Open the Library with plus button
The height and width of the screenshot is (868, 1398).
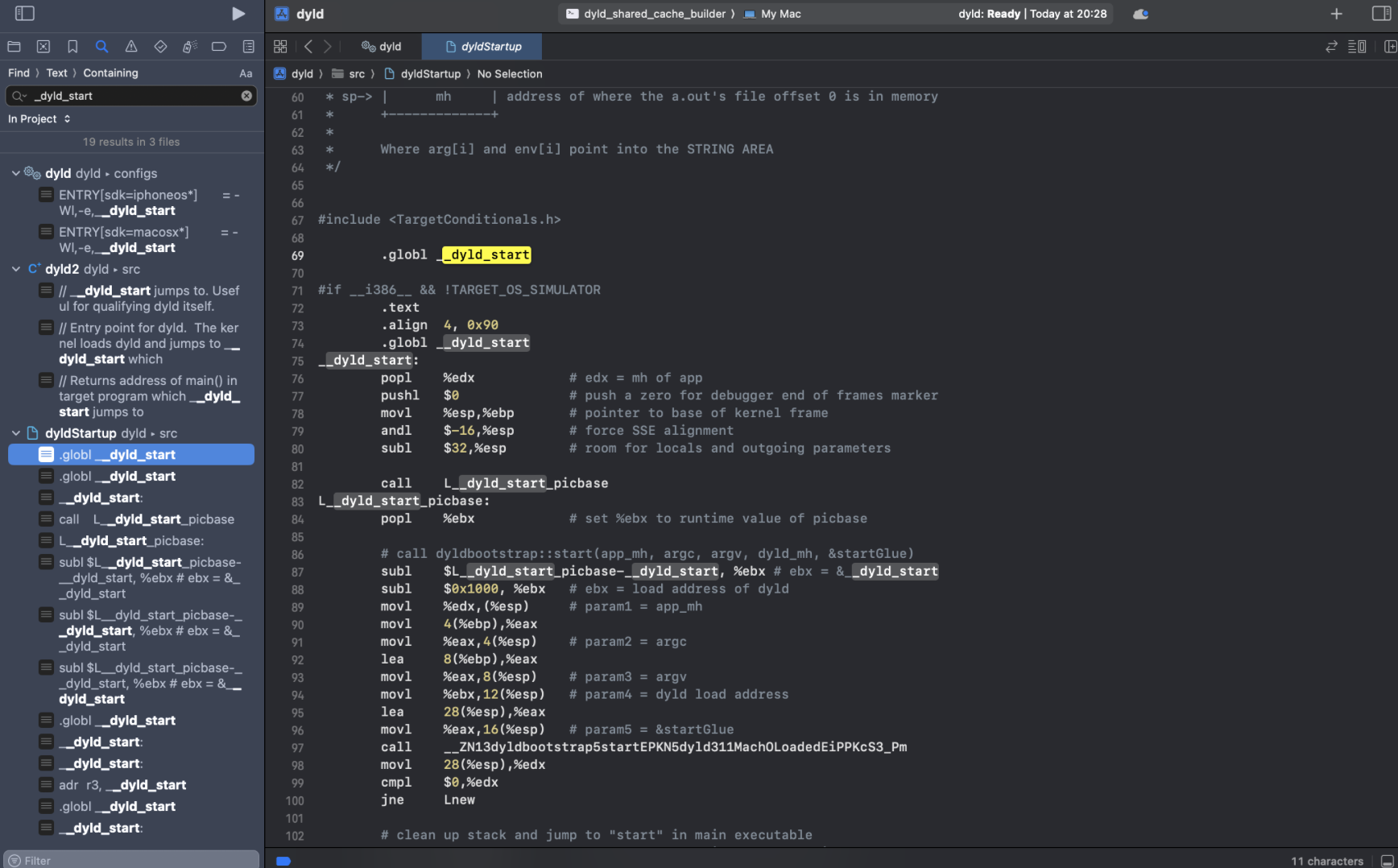coord(1337,14)
